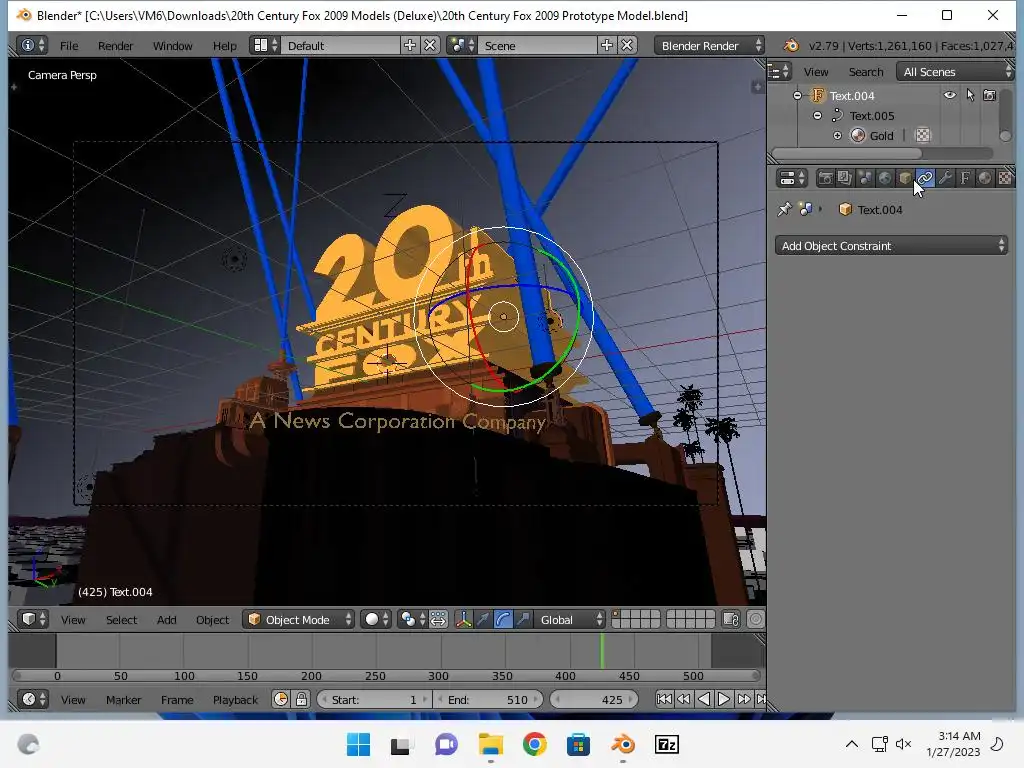Screen dimensions: 1024x768
Task: Open the Object Mode dropdown
Action: [298, 619]
